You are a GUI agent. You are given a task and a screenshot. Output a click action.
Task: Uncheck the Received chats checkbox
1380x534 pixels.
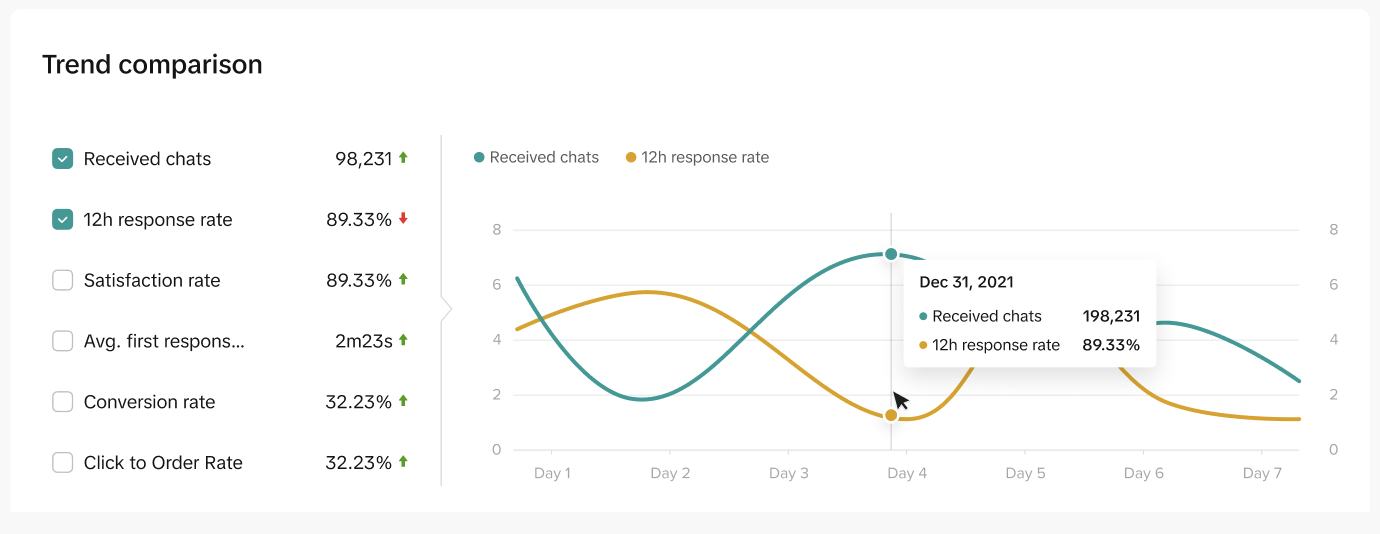tap(63, 159)
